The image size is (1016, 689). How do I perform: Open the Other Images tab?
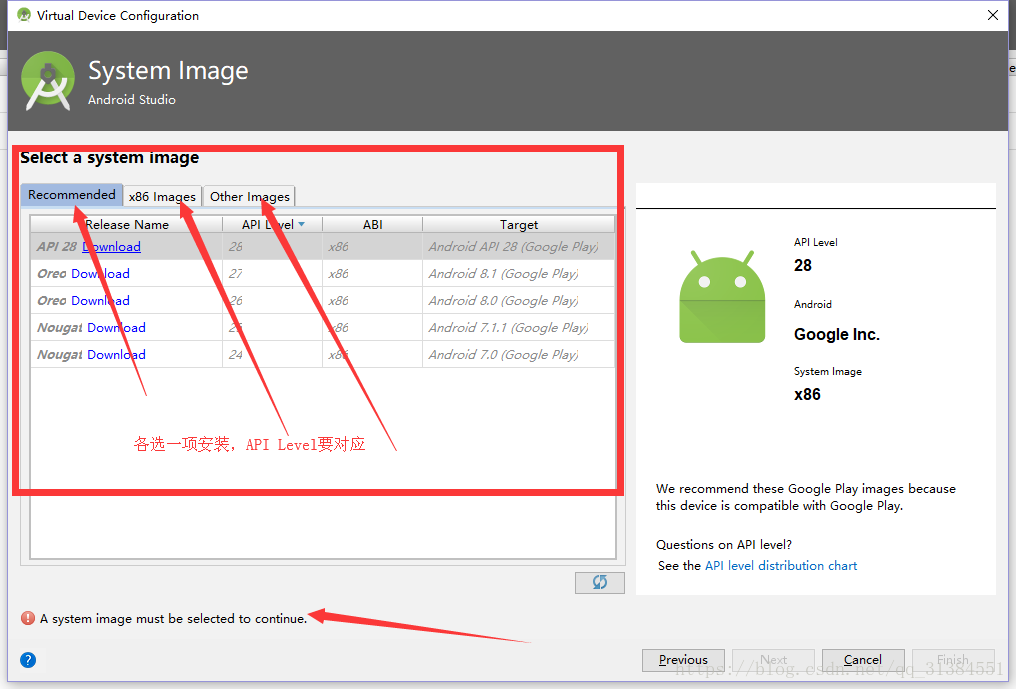click(249, 196)
